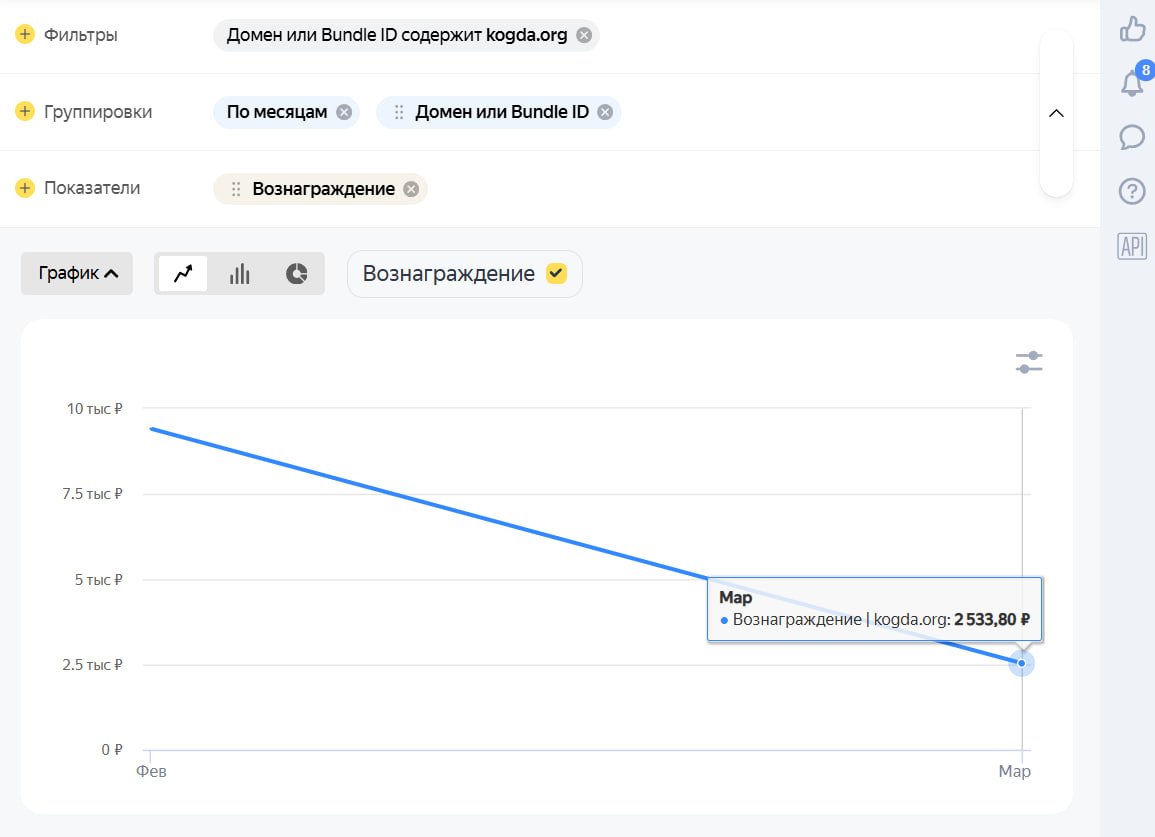Remove the По месяцам grouping
Screen dimensions: 1155x837
click(344, 112)
